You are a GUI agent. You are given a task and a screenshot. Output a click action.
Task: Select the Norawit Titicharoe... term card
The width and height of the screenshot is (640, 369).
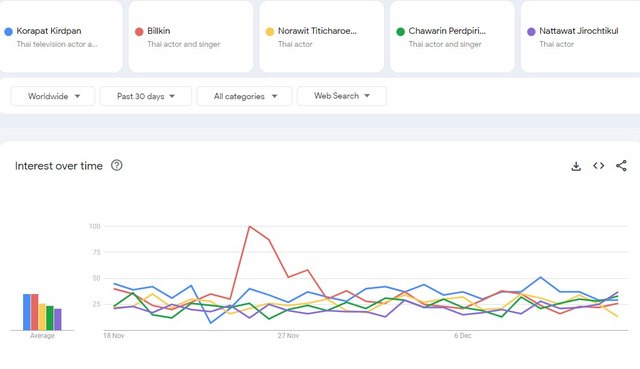pyautogui.click(x=322, y=37)
